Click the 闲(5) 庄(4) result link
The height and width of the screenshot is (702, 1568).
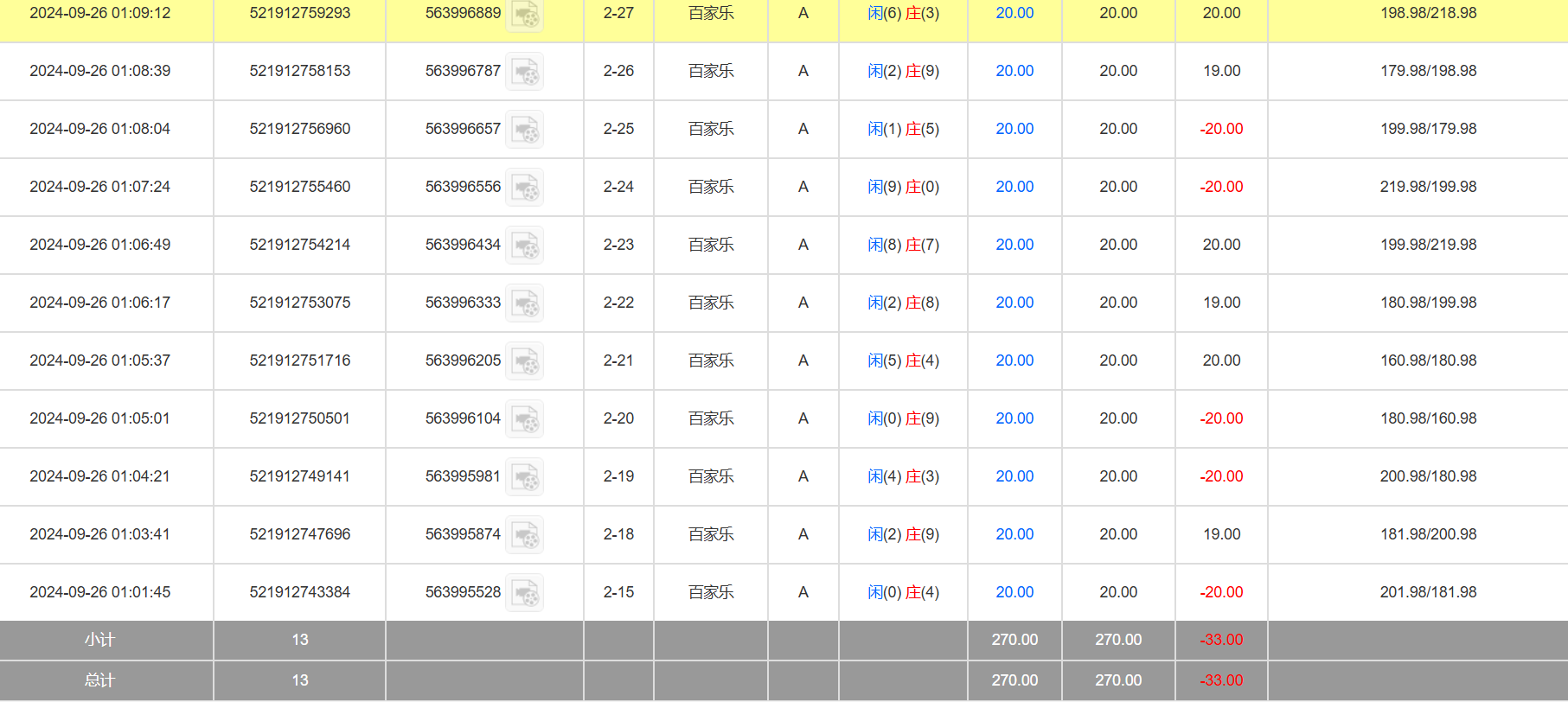point(903,361)
